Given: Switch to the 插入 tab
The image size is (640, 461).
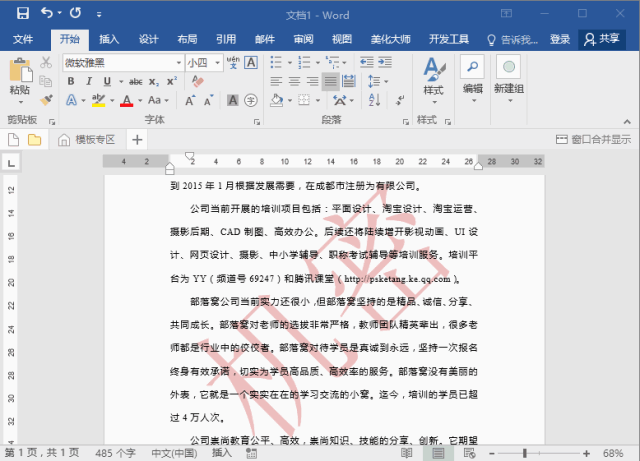Looking at the screenshot, I should pyautogui.click(x=109, y=39).
